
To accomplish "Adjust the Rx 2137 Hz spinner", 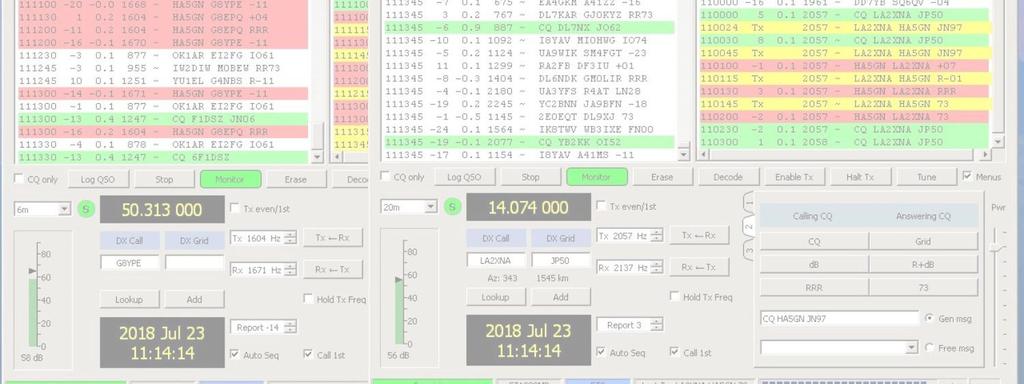I will pos(657,267).
